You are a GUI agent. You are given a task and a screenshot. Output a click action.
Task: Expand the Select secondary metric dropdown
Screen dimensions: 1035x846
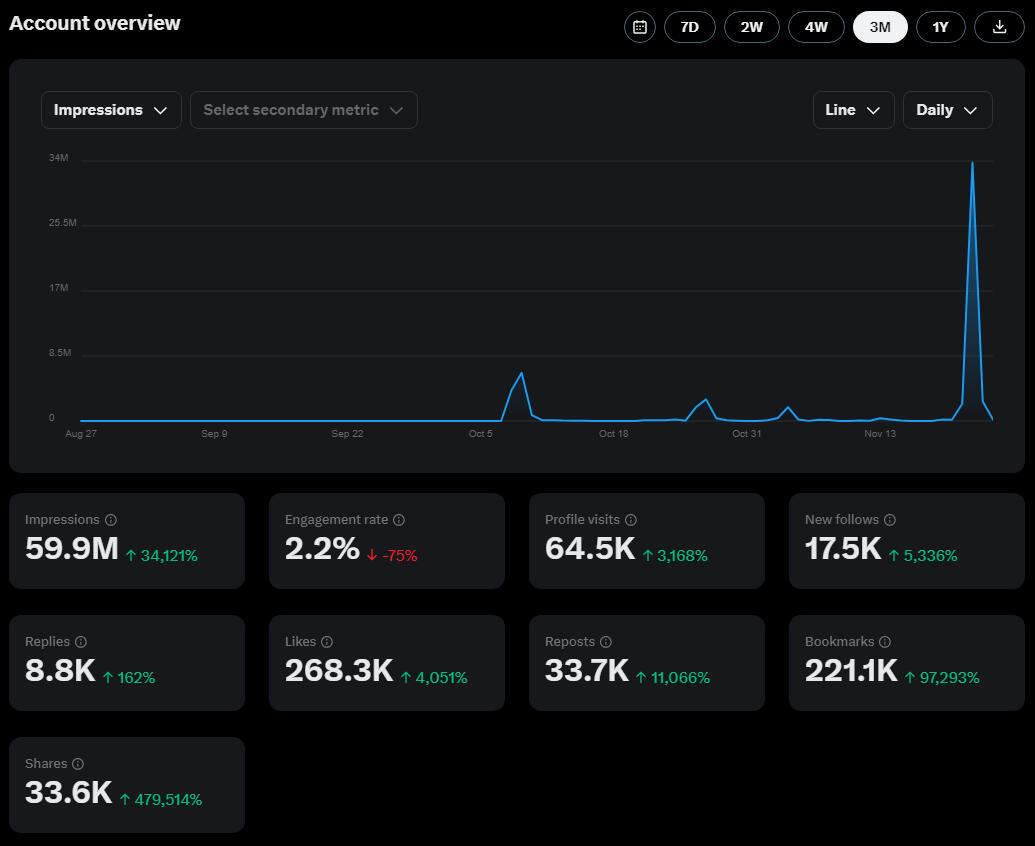pos(303,110)
